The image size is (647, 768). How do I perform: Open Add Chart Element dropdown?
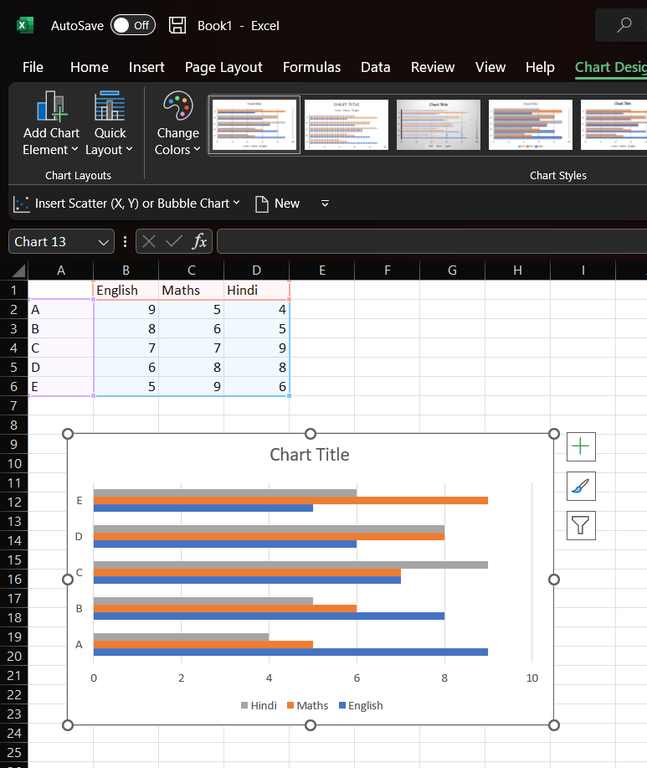[51, 123]
